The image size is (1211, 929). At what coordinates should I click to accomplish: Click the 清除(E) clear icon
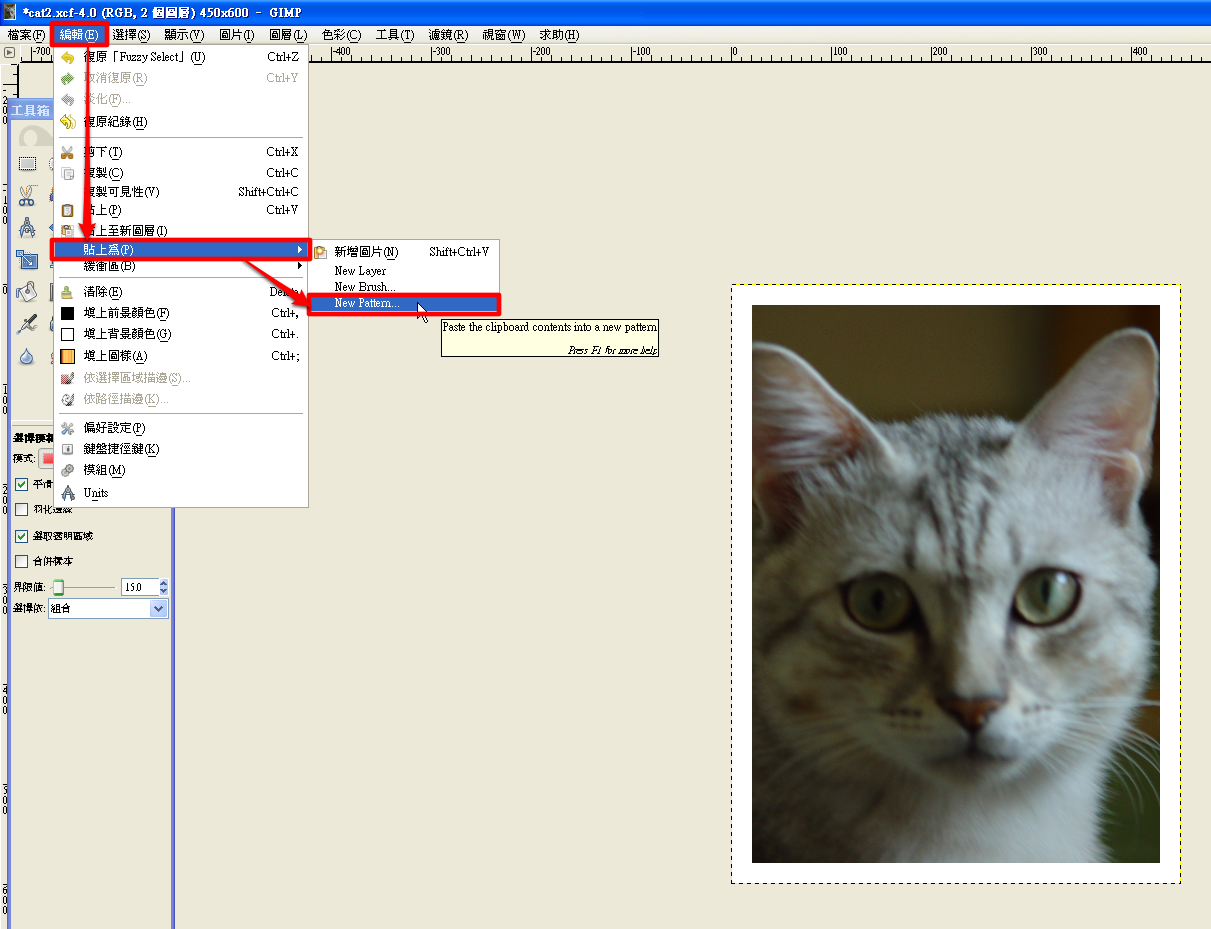tap(67, 292)
